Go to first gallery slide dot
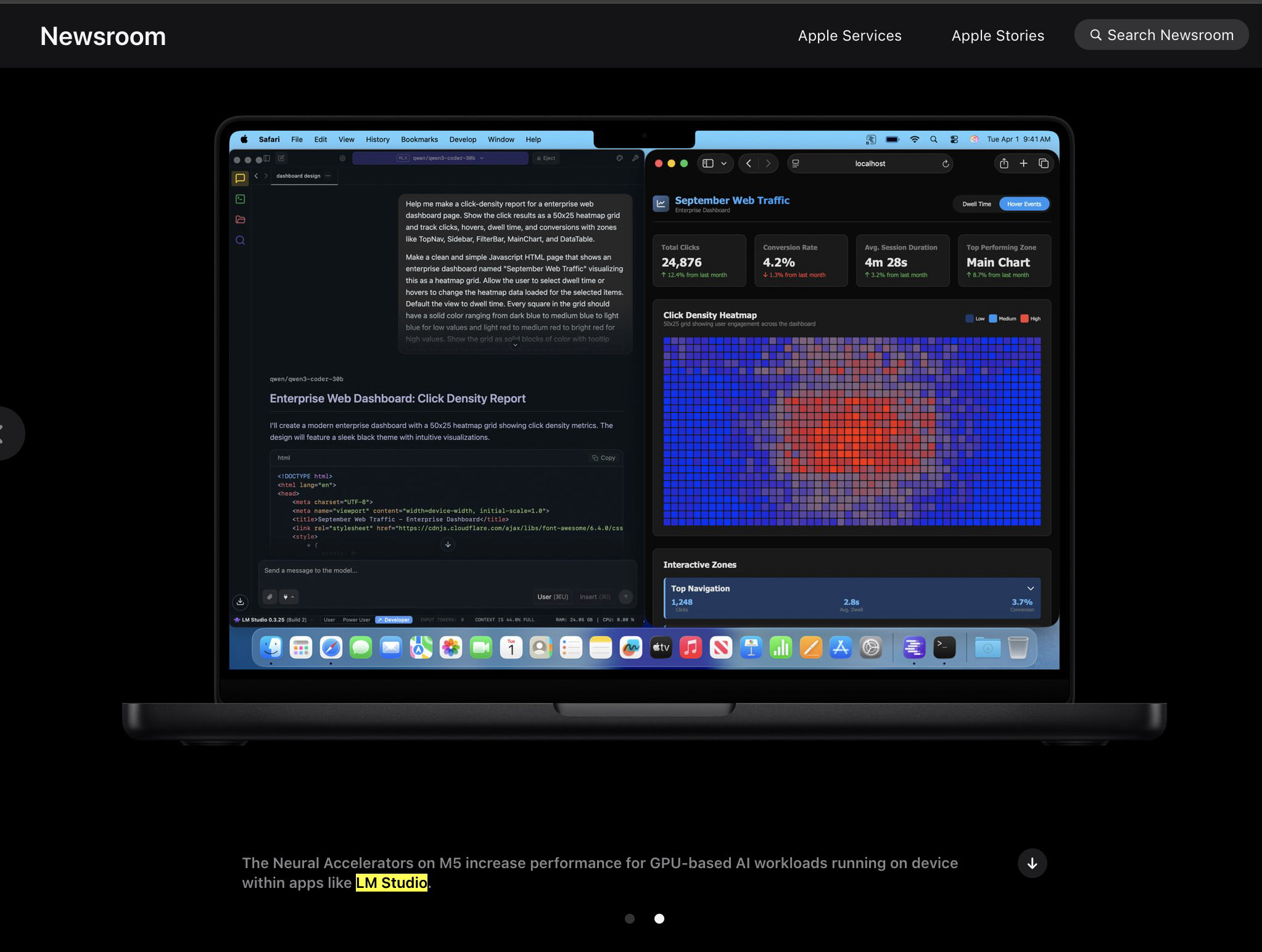Viewport: 1262px width, 952px height. pos(629,919)
